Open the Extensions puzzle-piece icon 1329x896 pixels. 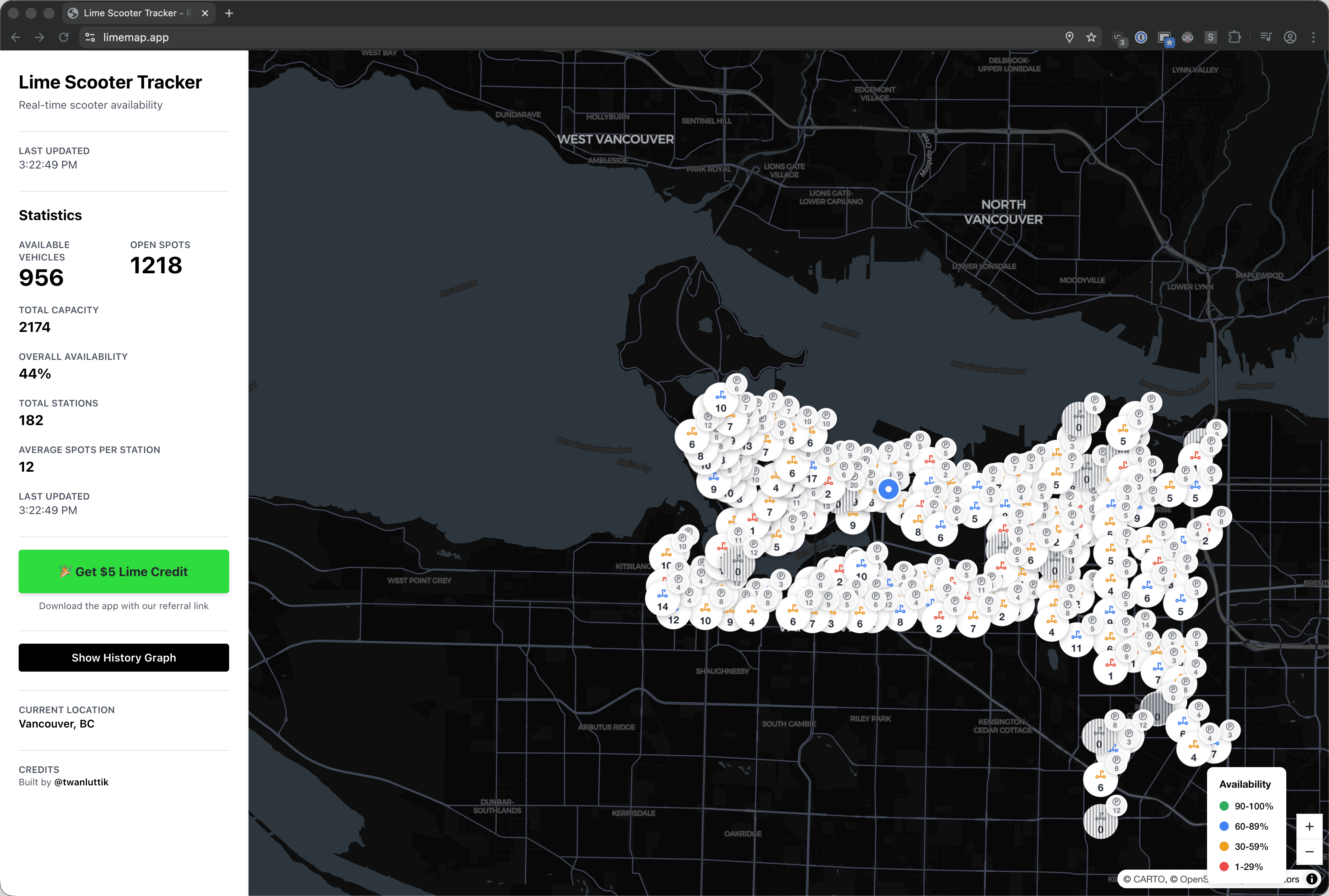[1235, 37]
